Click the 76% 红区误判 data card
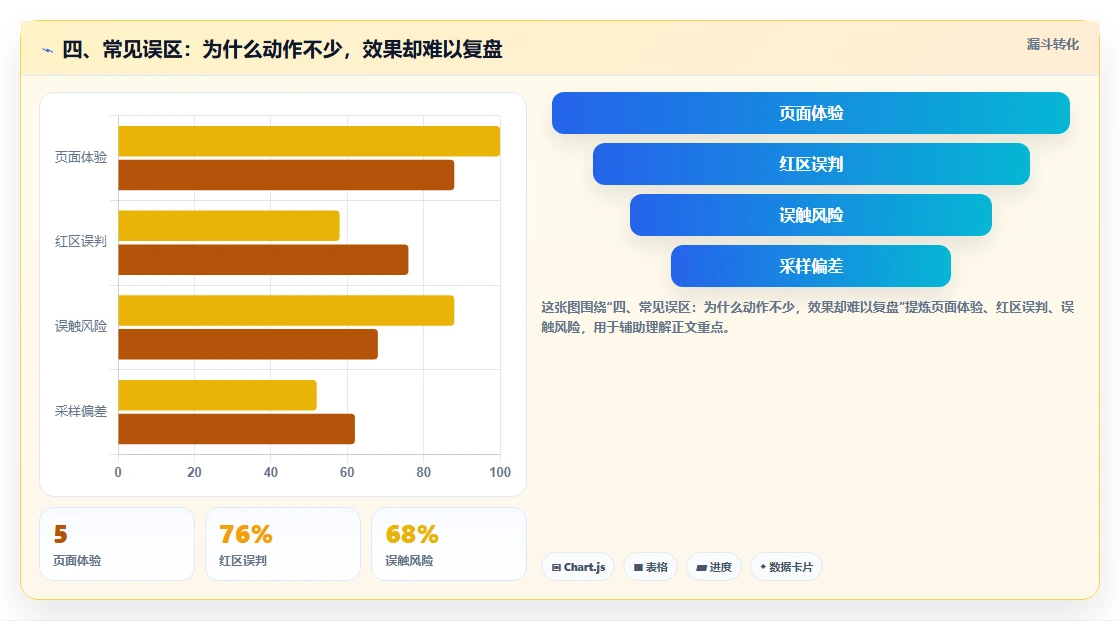Viewport: 1120px width, 621px height. click(283, 544)
